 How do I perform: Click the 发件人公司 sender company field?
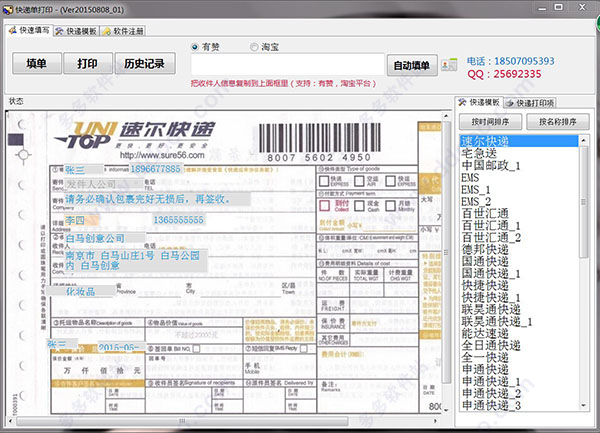tap(102, 184)
